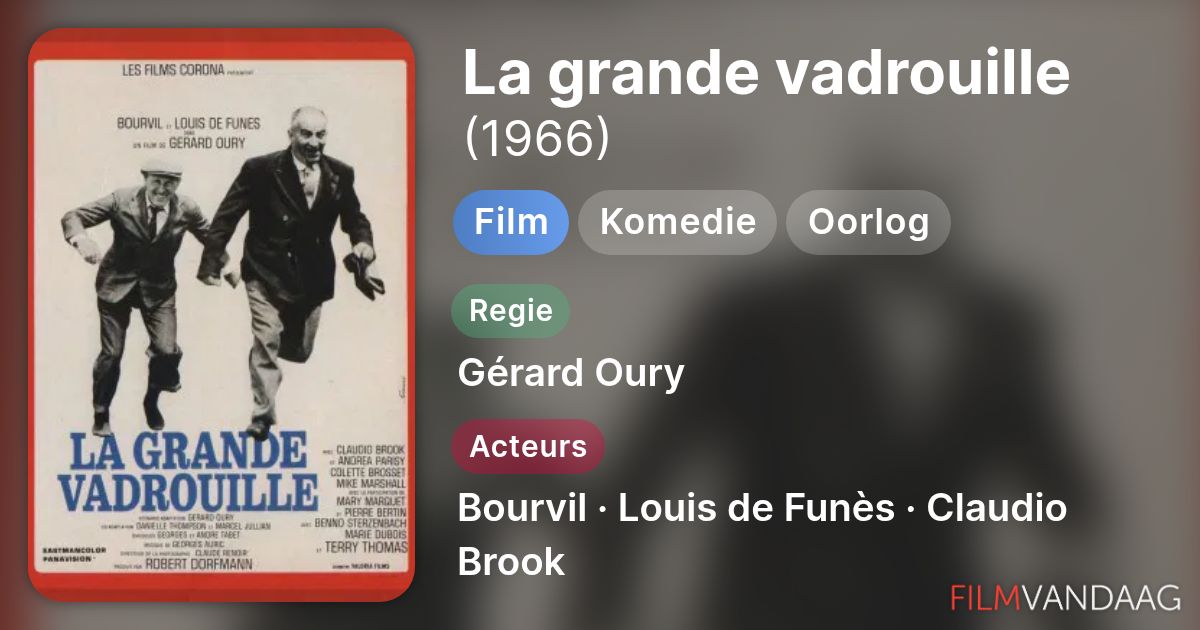Click the FILMVANDAAG logo
The width and height of the screenshot is (1200, 630).
coord(1066,598)
